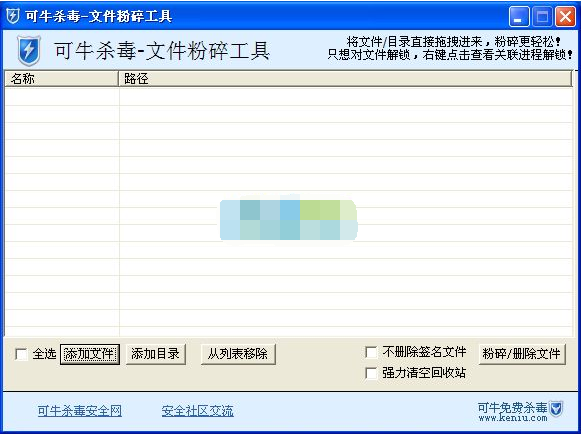Viewport: 581px width, 436px height.
Task: Tick the 全选 checkbox
Action: [x=21, y=354]
